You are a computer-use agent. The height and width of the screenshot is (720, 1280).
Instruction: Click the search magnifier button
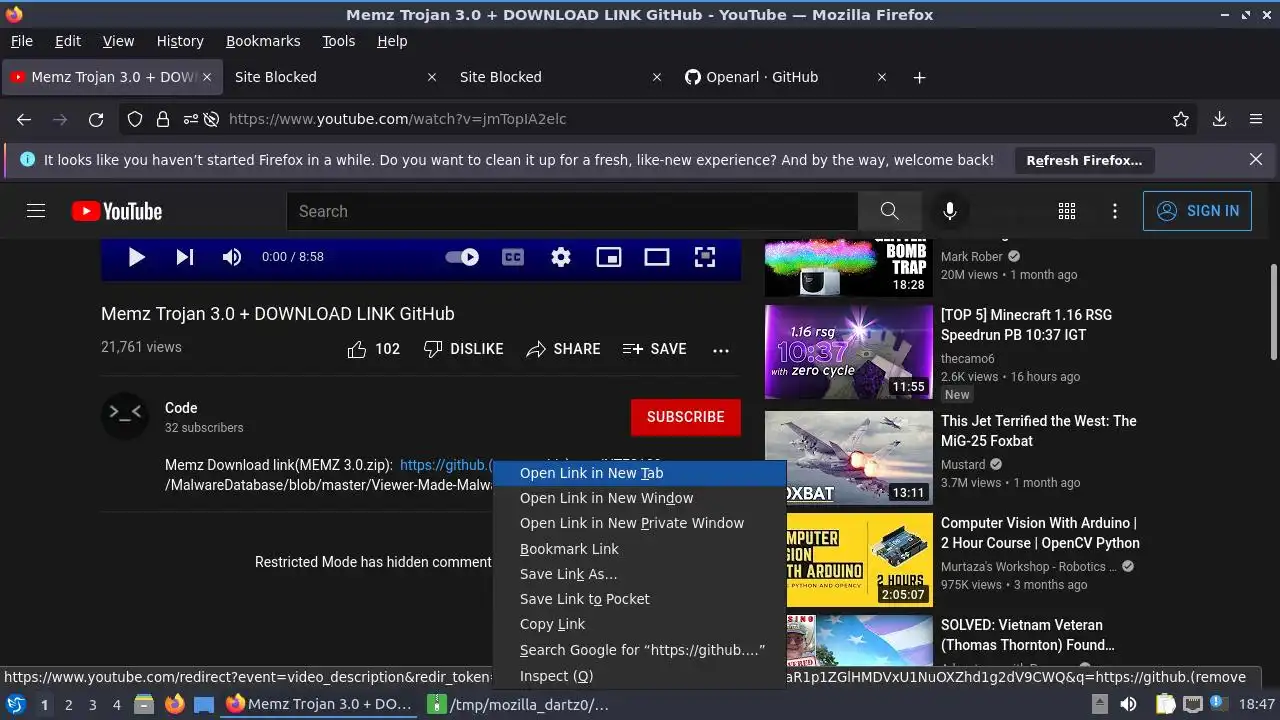click(890, 211)
